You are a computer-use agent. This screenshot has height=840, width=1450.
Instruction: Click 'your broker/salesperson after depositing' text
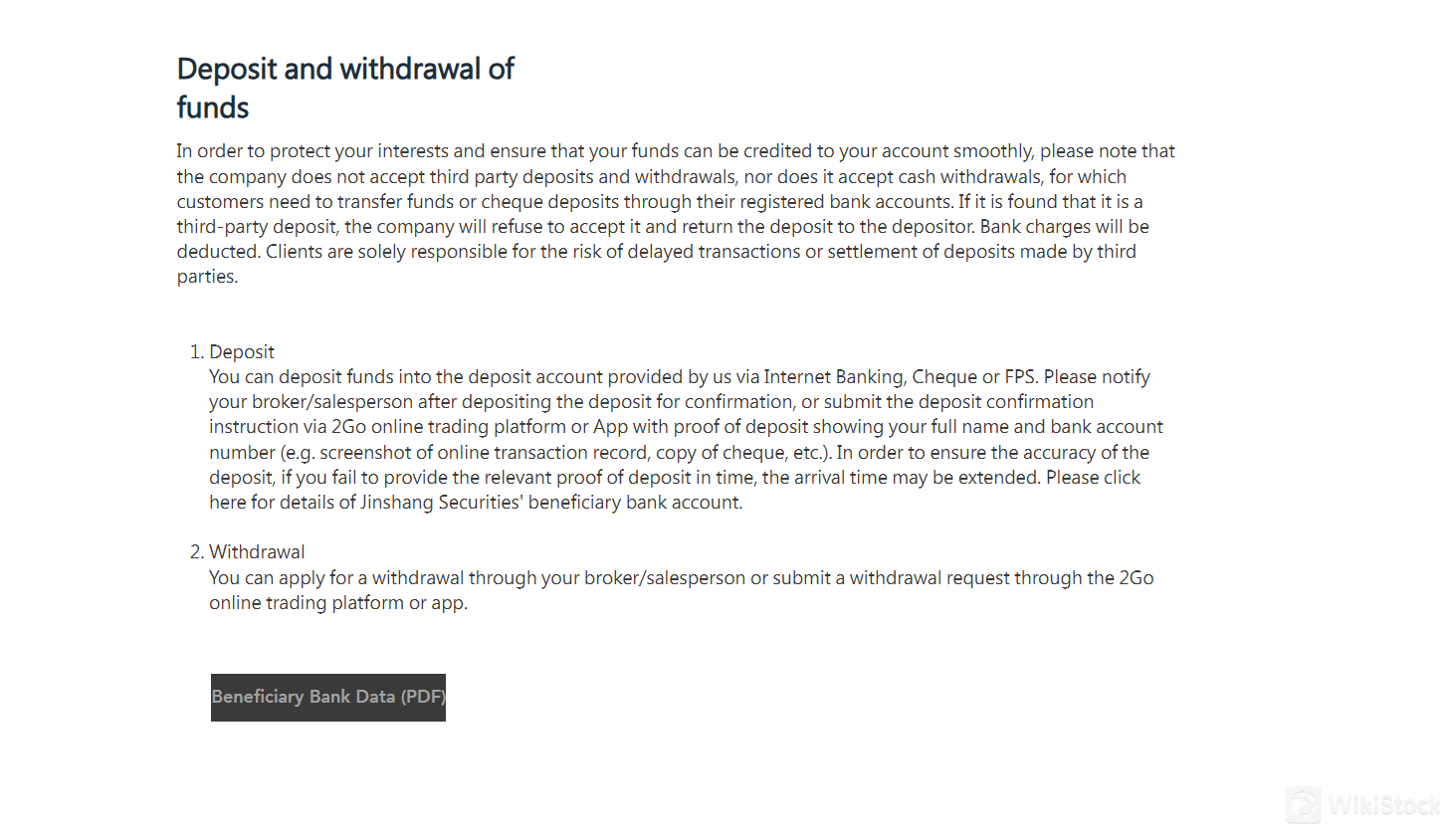[x=380, y=402]
